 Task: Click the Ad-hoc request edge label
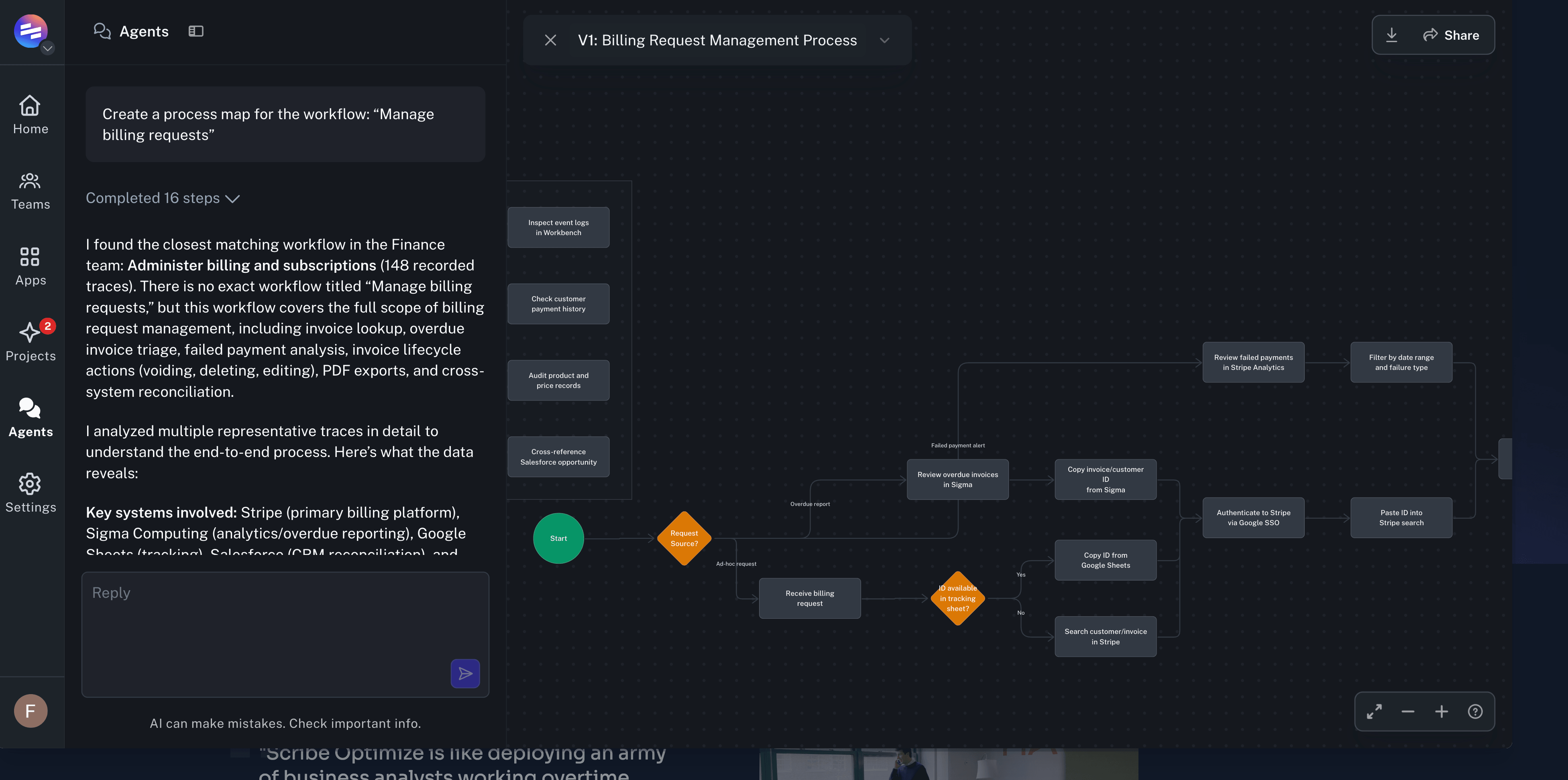pyautogui.click(x=736, y=564)
